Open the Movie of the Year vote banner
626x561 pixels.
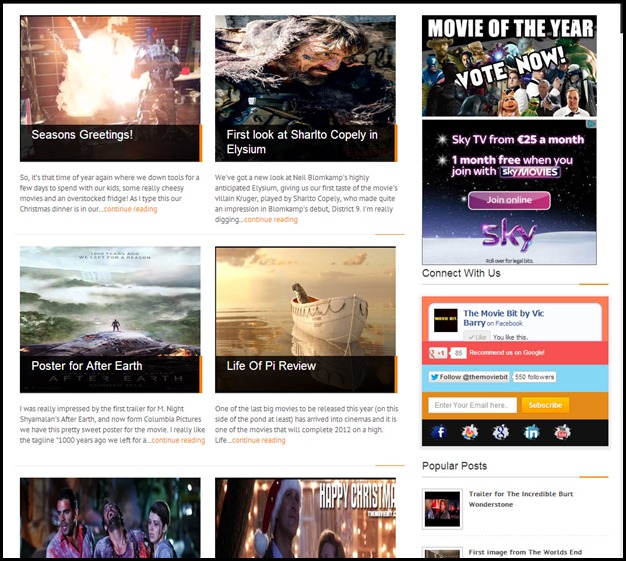tap(509, 66)
